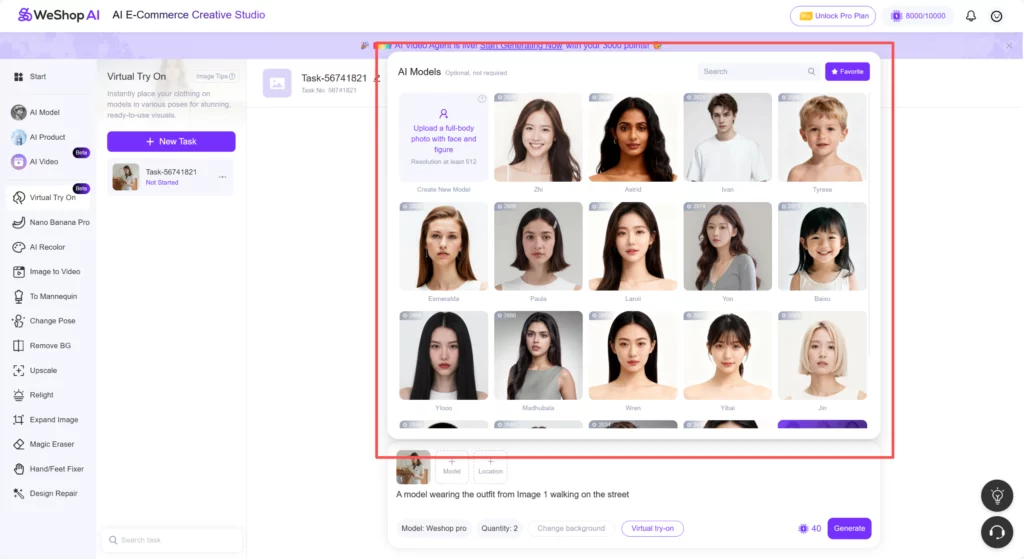Open notifications bell
Image resolution: width=1024 pixels, height=559 pixels.
coord(971,16)
